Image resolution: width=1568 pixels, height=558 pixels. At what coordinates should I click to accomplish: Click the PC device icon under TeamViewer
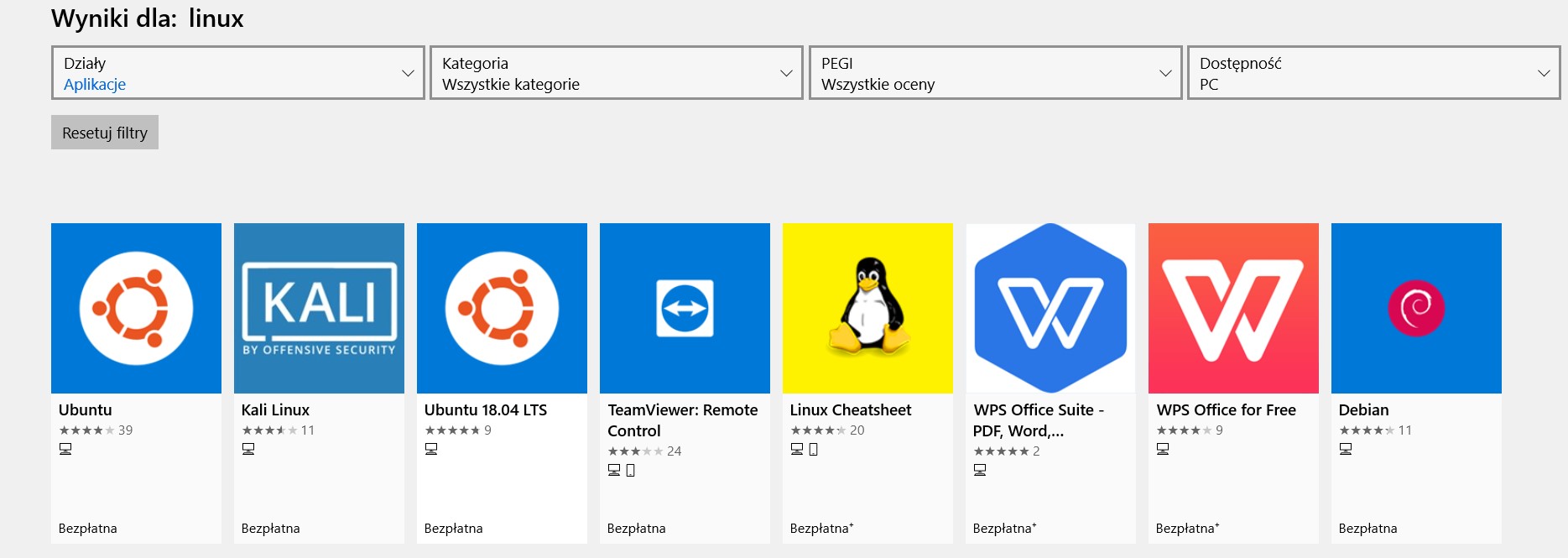(x=614, y=470)
